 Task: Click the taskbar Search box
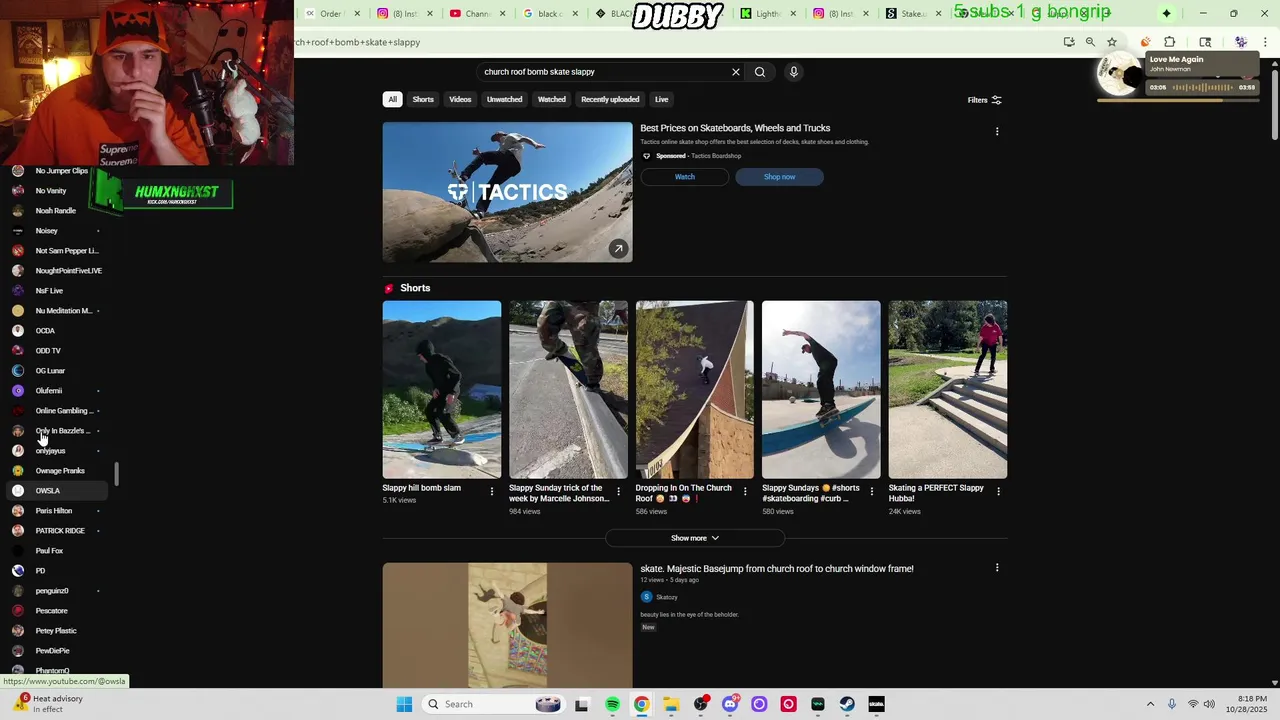[x=493, y=704]
